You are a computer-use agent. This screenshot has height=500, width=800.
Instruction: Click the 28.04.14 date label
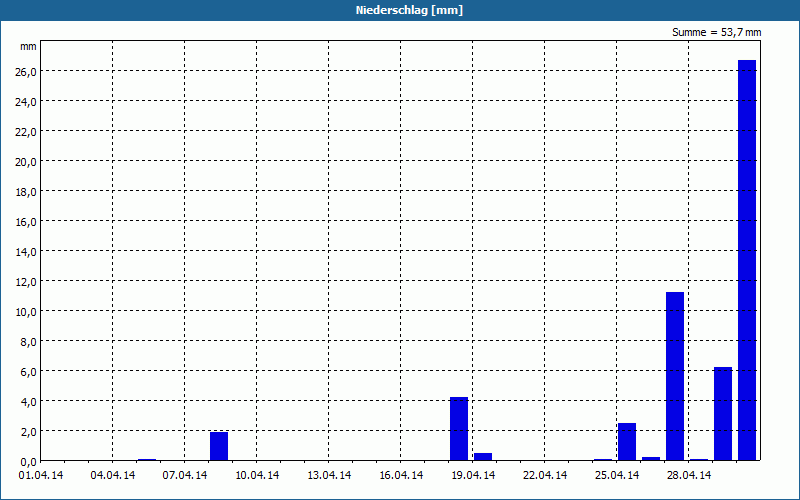pyautogui.click(x=688, y=476)
